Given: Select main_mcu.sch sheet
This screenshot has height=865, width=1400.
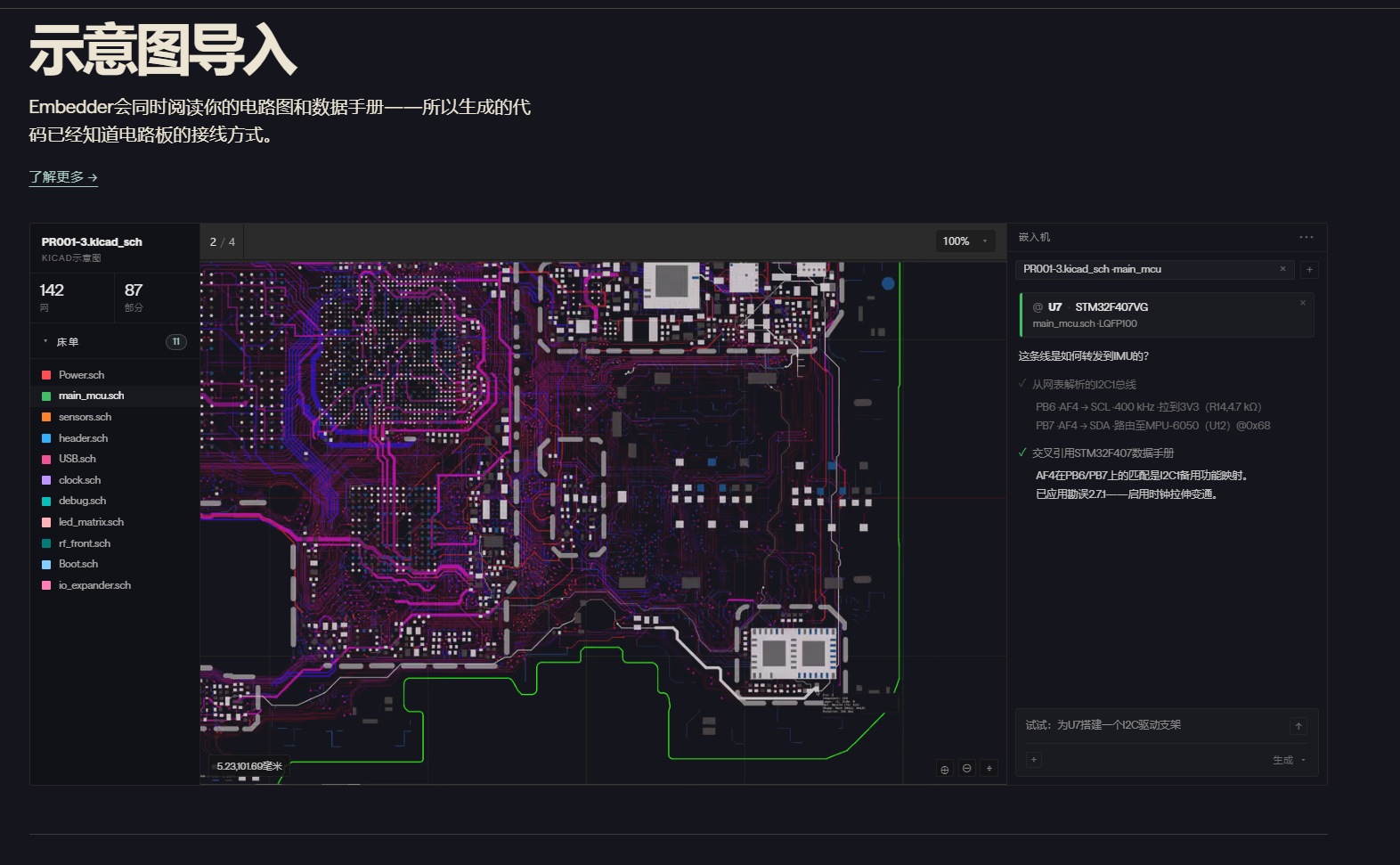Looking at the screenshot, I should click(x=91, y=396).
